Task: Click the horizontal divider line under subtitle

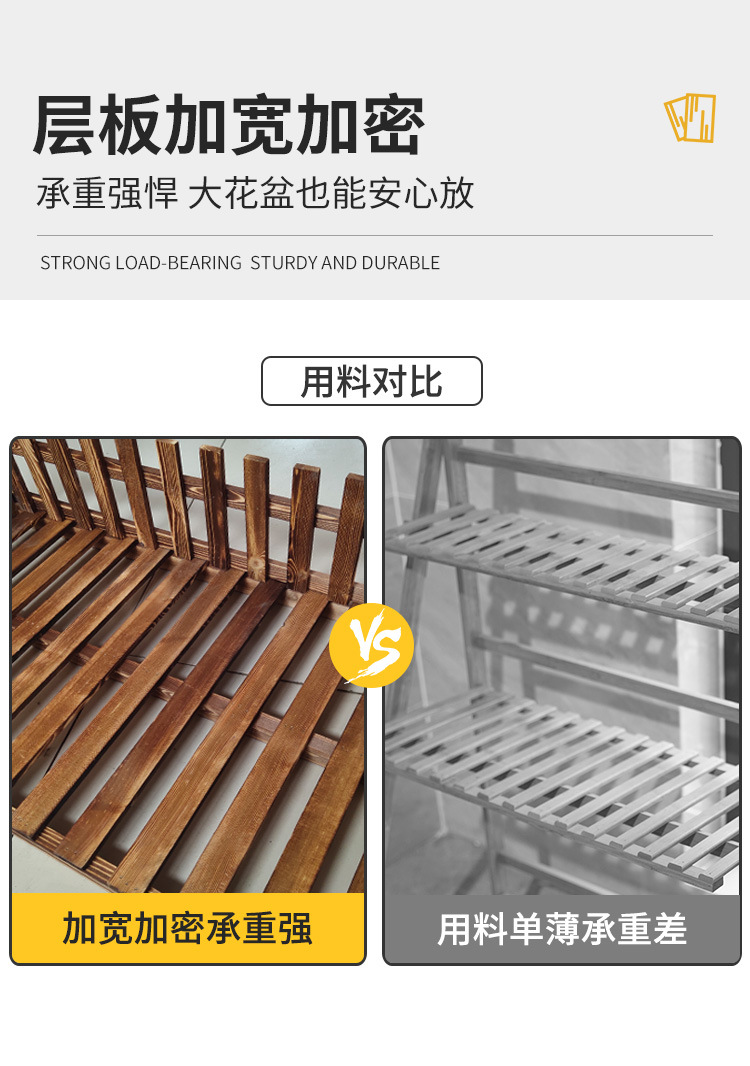Action: [375, 235]
